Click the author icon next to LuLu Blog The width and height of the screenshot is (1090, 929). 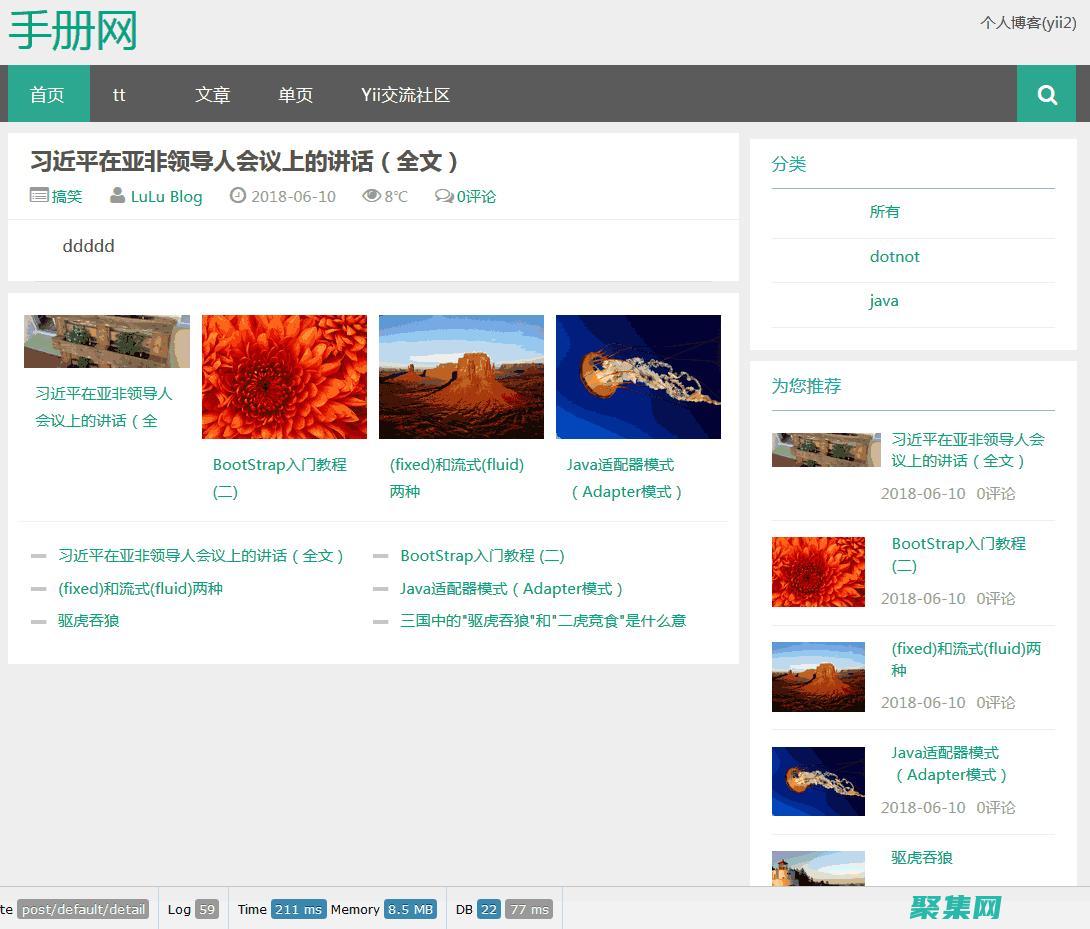117,195
